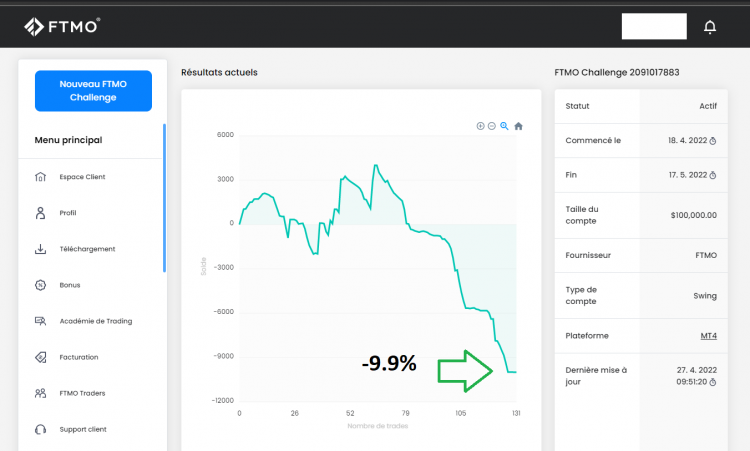Open the notifications bell

(710, 27)
